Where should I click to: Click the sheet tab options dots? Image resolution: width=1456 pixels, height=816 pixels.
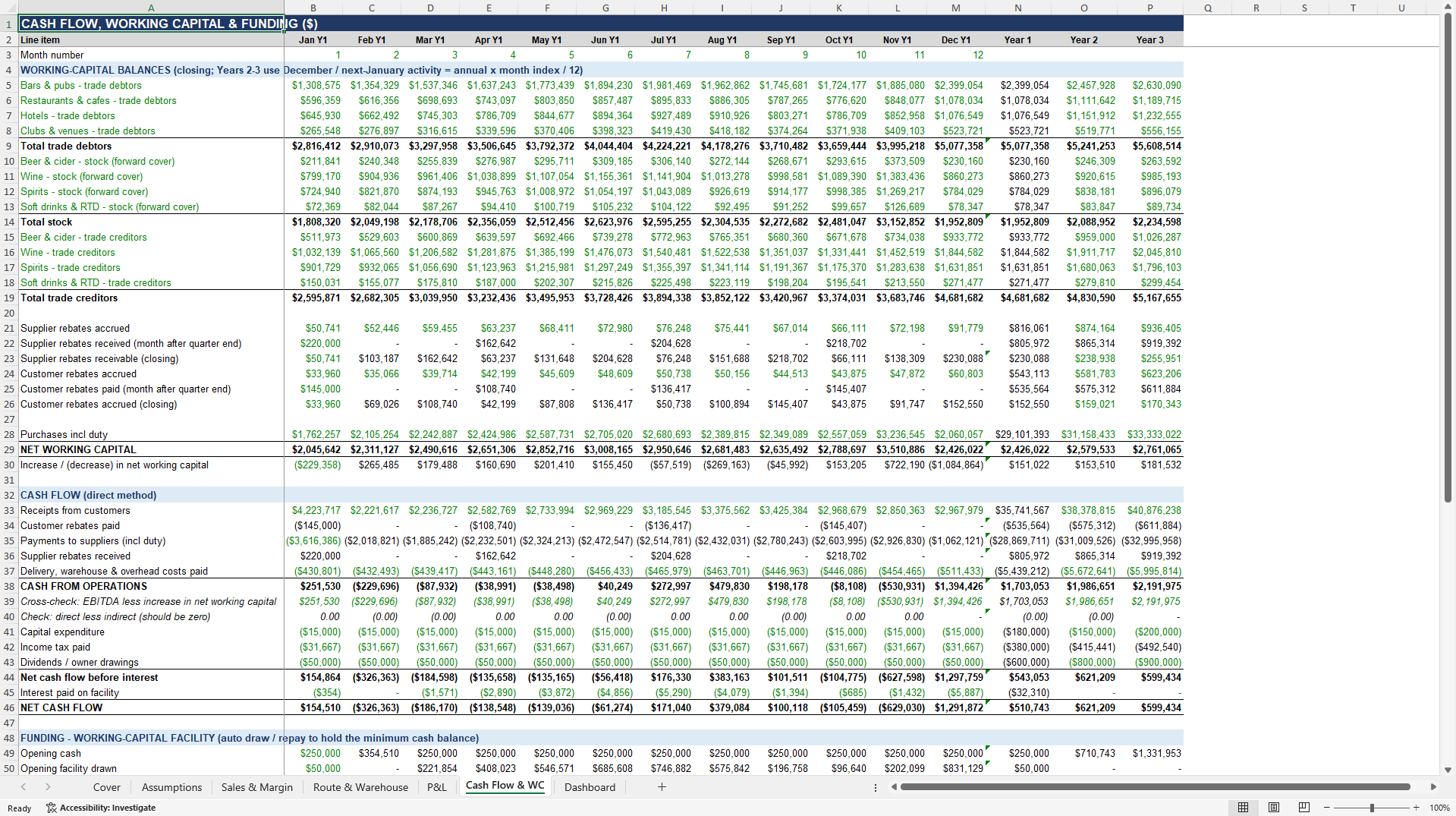point(876,787)
